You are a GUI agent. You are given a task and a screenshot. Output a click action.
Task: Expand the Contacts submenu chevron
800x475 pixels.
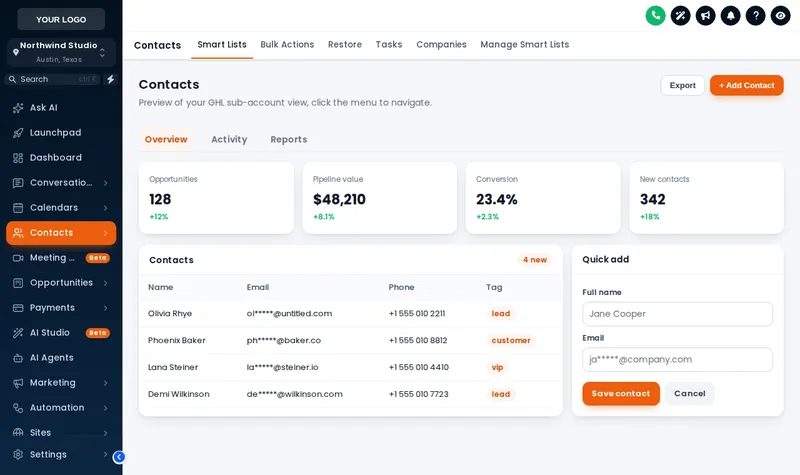(x=106, y=233)
